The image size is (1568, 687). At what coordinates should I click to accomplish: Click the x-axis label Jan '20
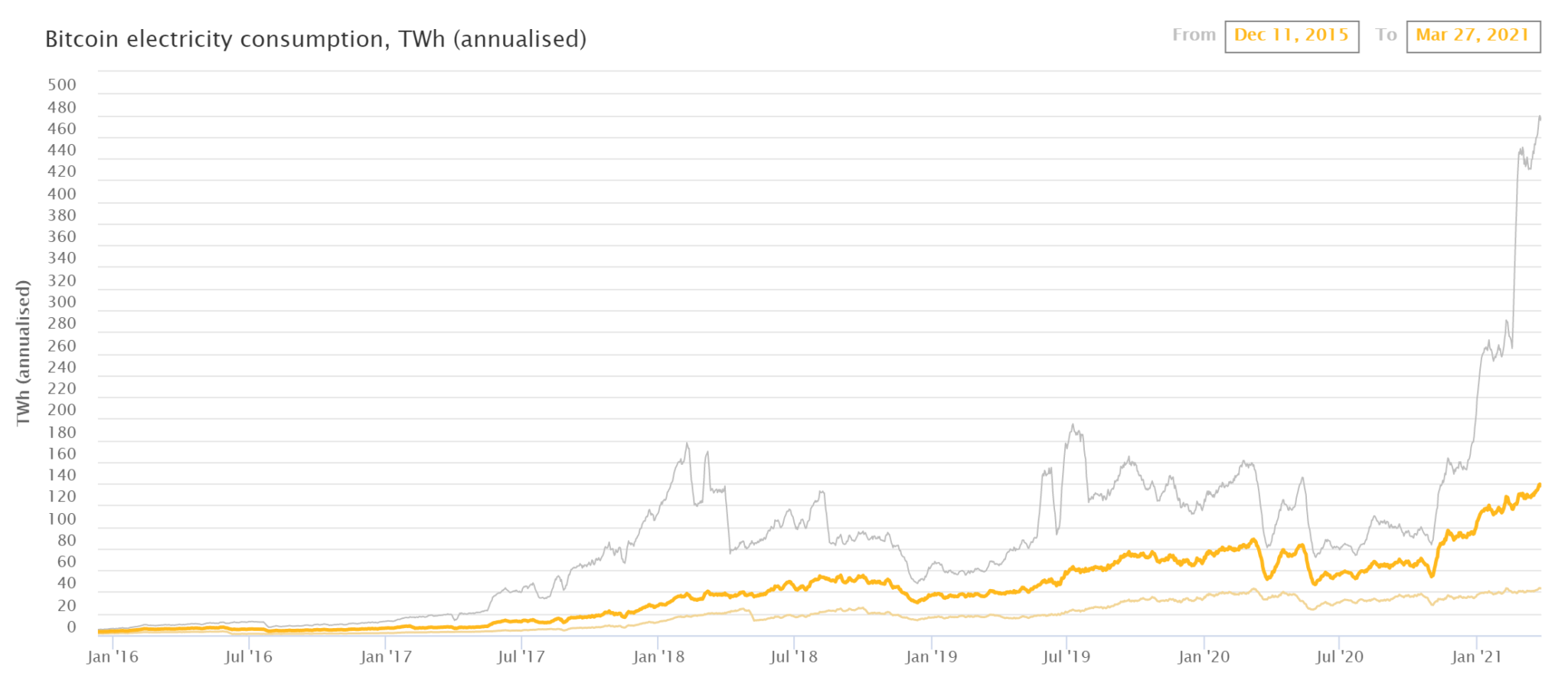(1204, 656)
